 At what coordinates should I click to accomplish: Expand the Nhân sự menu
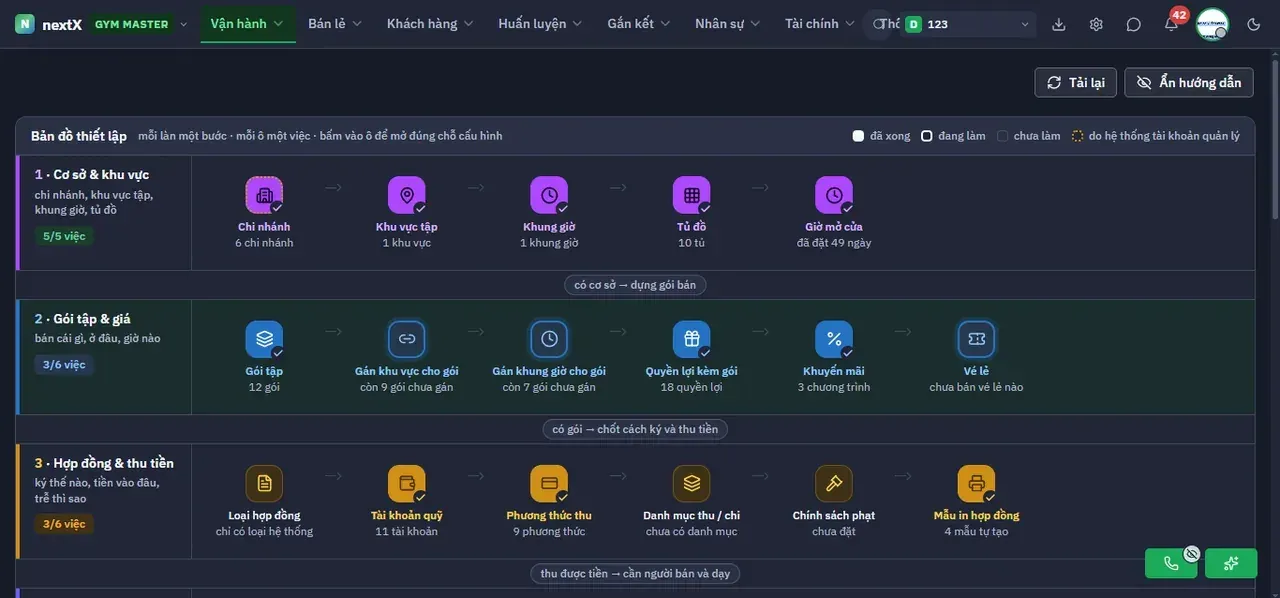[728, 24]
